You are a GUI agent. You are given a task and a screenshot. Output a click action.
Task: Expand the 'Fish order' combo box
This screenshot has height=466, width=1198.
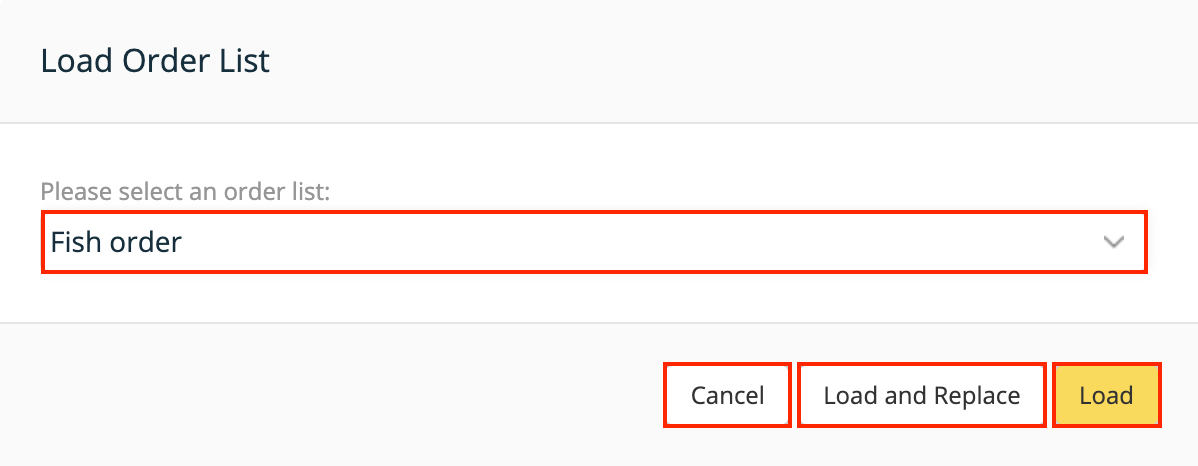coord(593,242)
